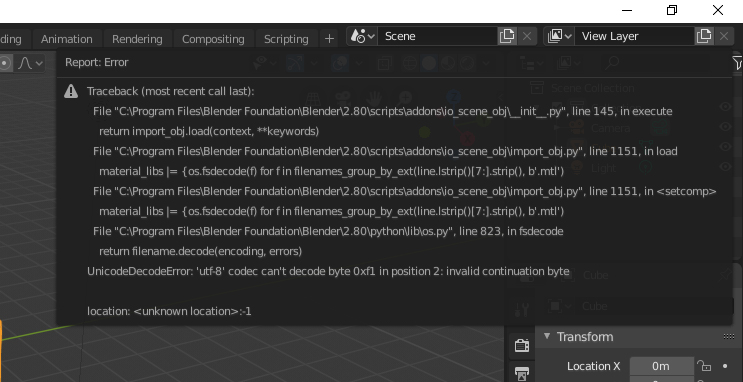
Task: Click the 'Traceback (most recent call last):' line
Action: pyautogui.click(x=171, y=91)
